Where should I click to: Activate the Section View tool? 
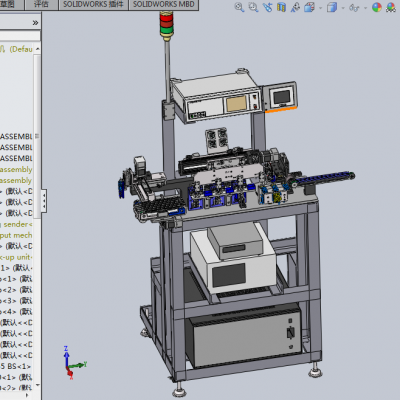click(x=281, y=7)
